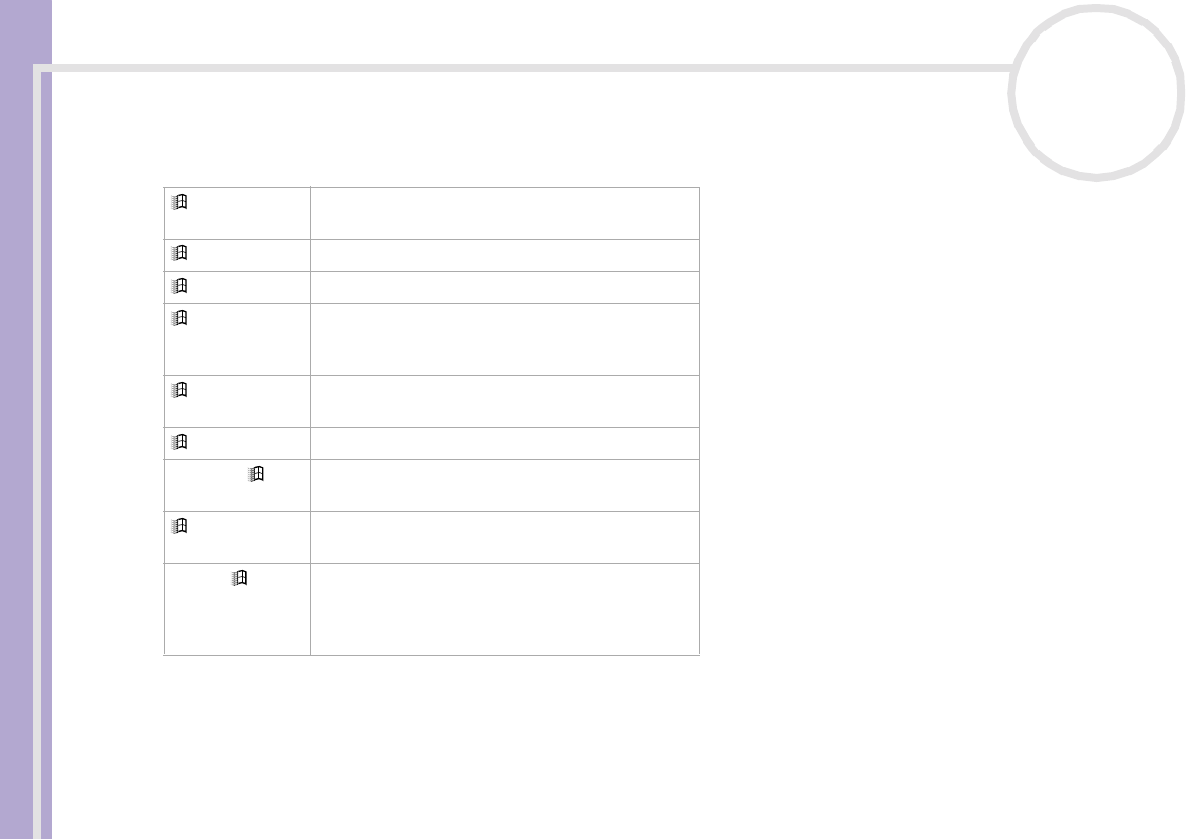Viewport: 1186px width, 839px height.
Task: Click the empty description cell in the fifth row
Action: [504, 401]
